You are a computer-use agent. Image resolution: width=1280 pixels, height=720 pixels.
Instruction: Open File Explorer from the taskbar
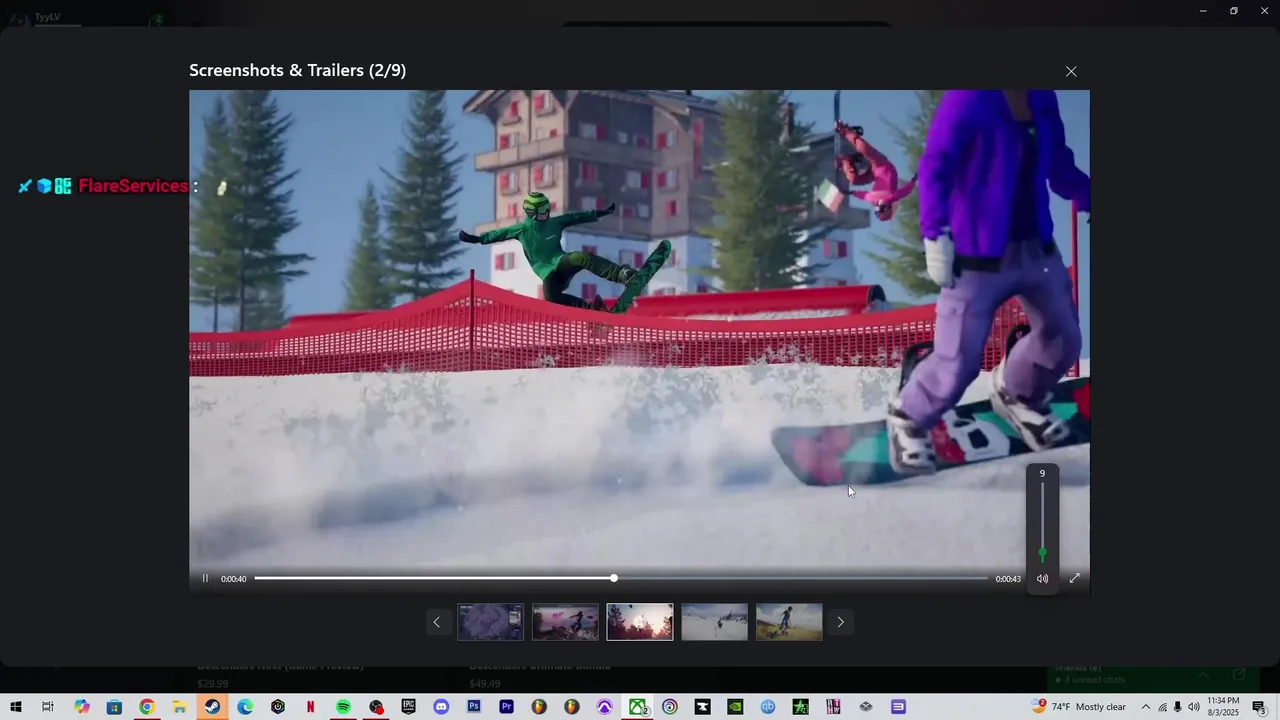[179, 707]
